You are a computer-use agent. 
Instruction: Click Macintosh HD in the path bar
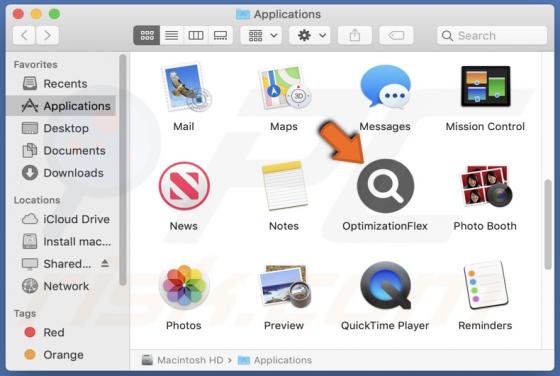[x=182, y=360]
